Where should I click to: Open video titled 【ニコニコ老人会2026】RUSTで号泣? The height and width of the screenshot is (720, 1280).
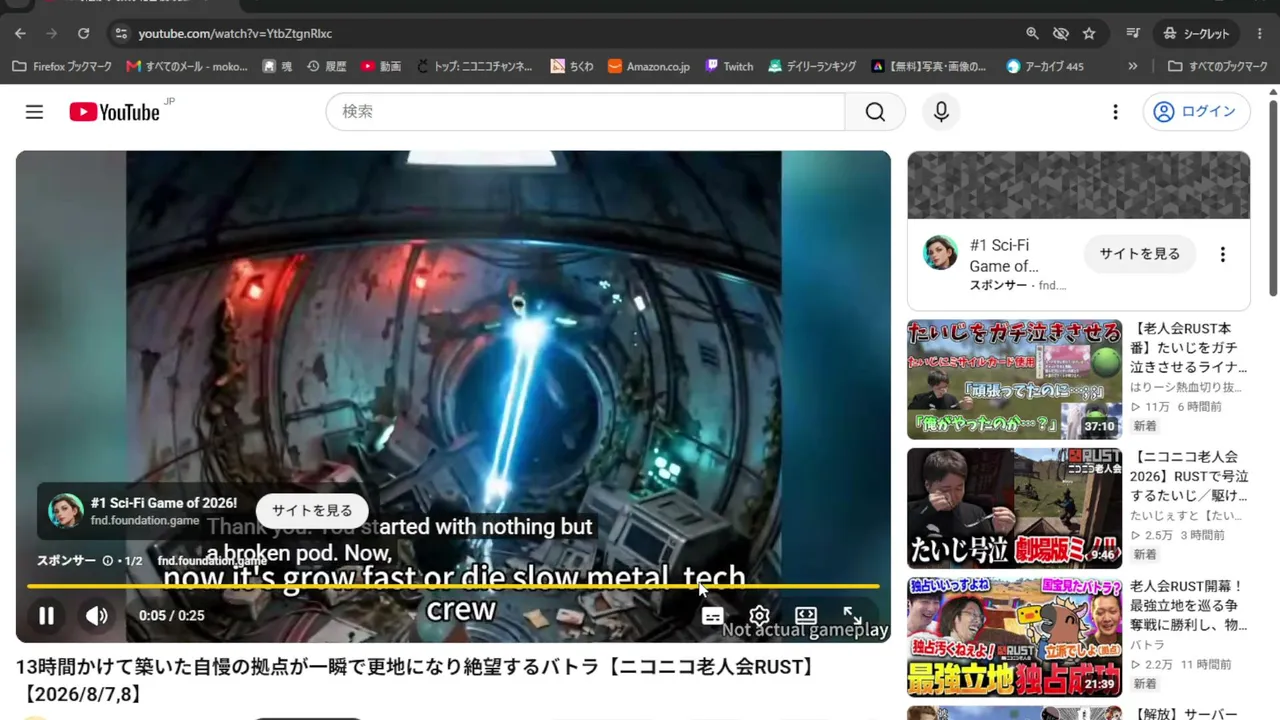pos(1188,476)
